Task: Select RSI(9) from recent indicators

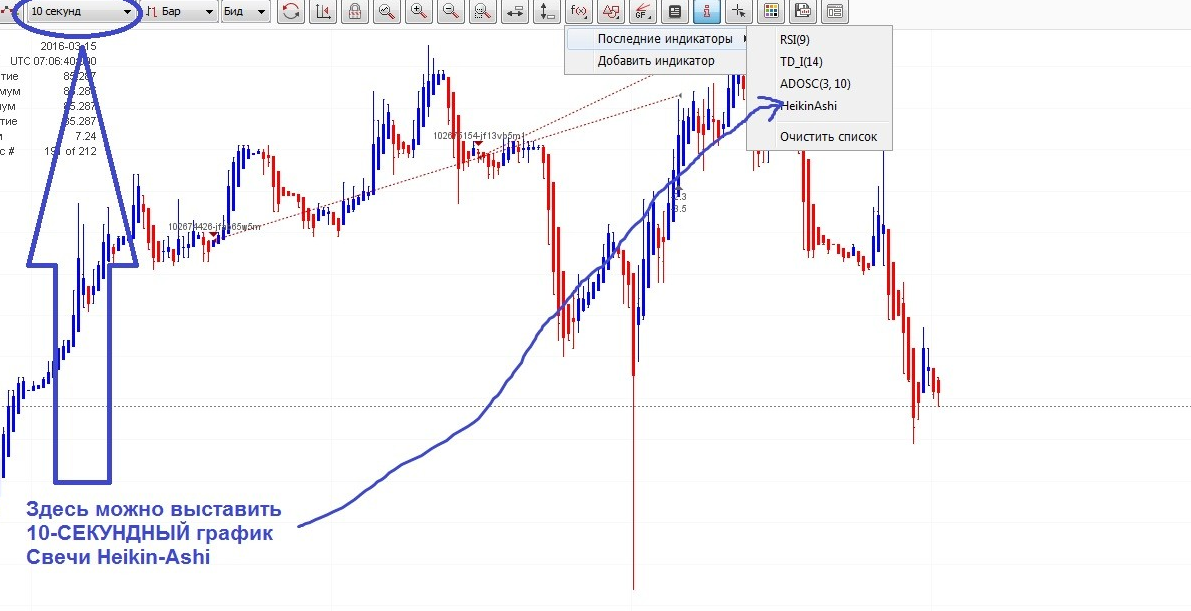Action: [795, 40]
